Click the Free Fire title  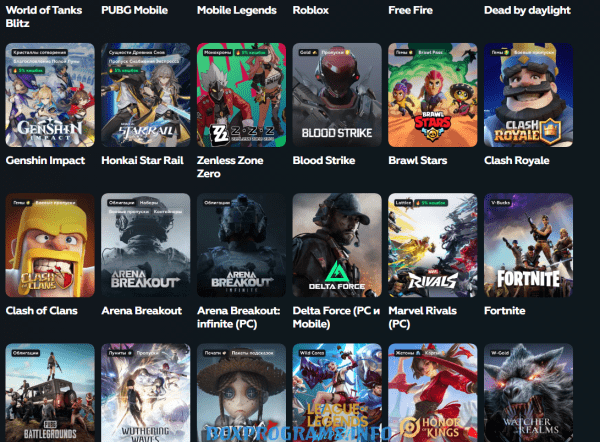[x=410, y=10]
